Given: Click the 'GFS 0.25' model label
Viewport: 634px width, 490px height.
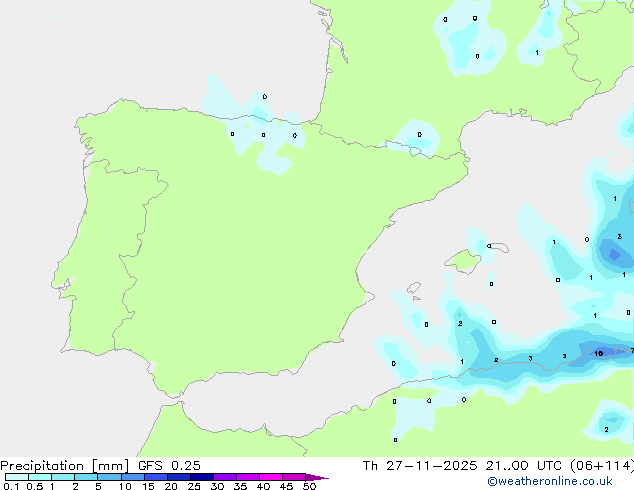Looking at the screenshot, I should pyautogui.click(x=169, y=466).
